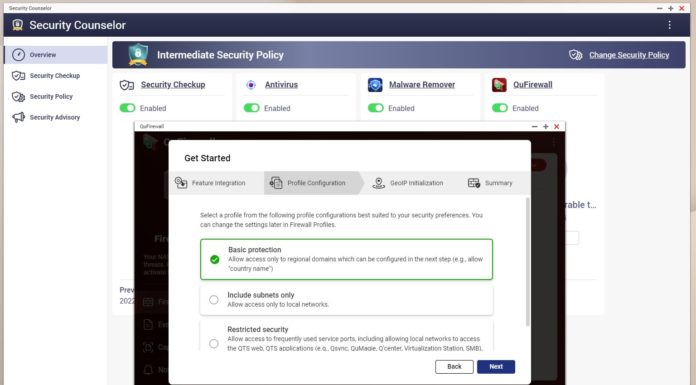Click the Back button in Get Started
This screenshot has height=385, width=696.
[x=454, y=367]
